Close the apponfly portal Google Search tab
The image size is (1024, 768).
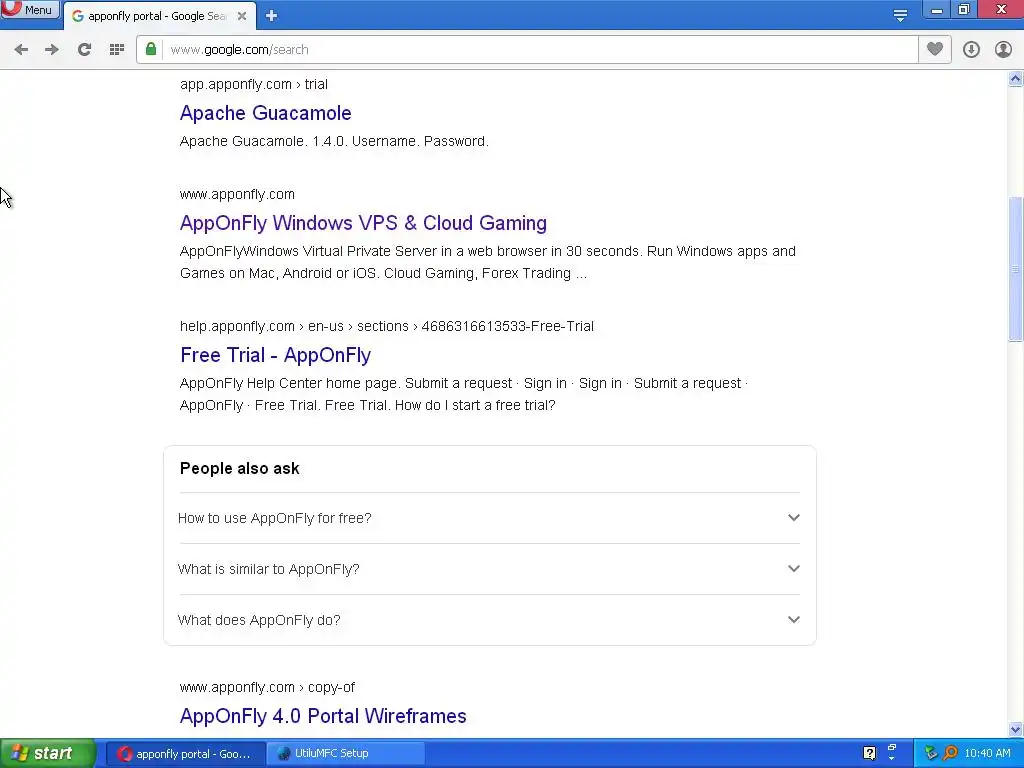pyautogui.click(x=242, y=16)
